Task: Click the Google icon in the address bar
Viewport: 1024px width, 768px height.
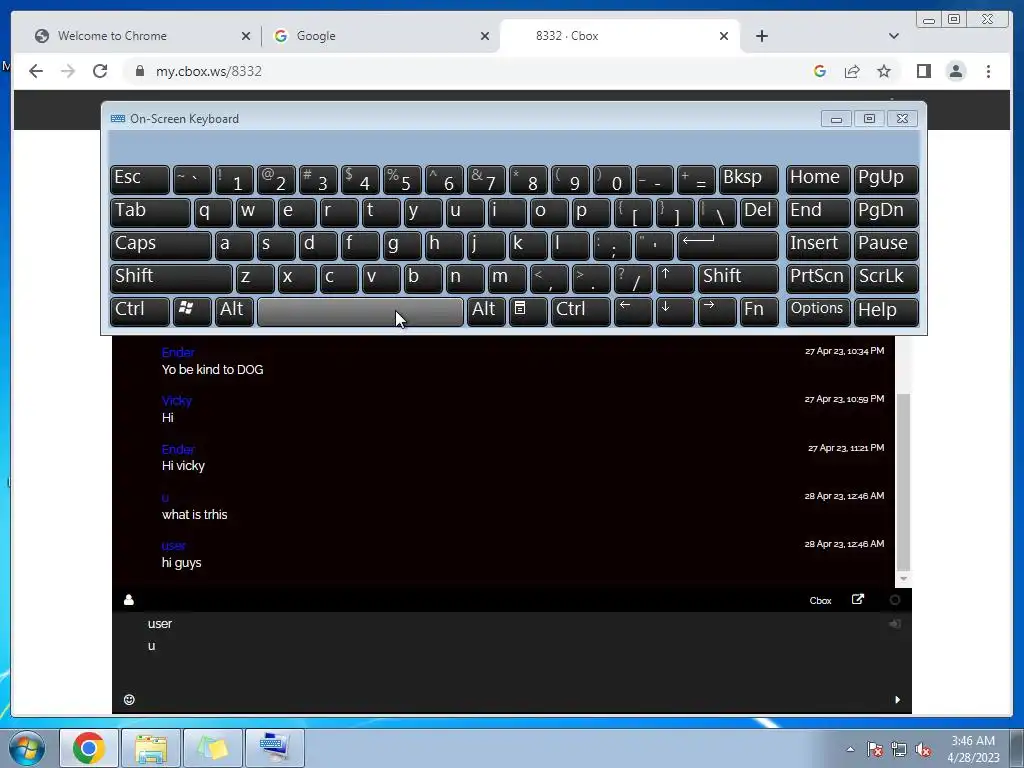Action: (820, 71)
